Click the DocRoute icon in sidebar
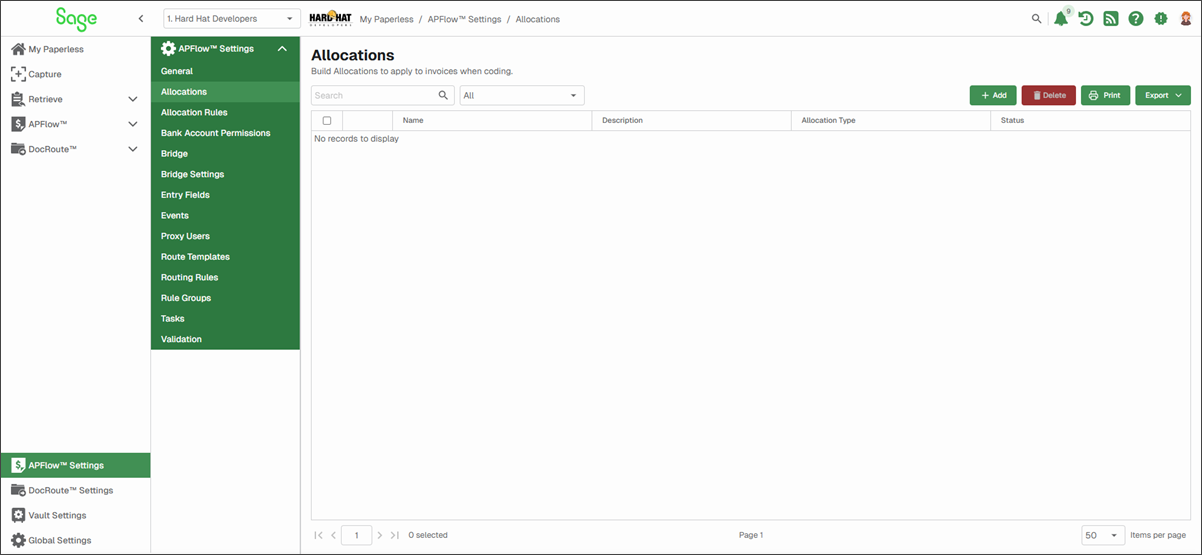 pos(18,149)
